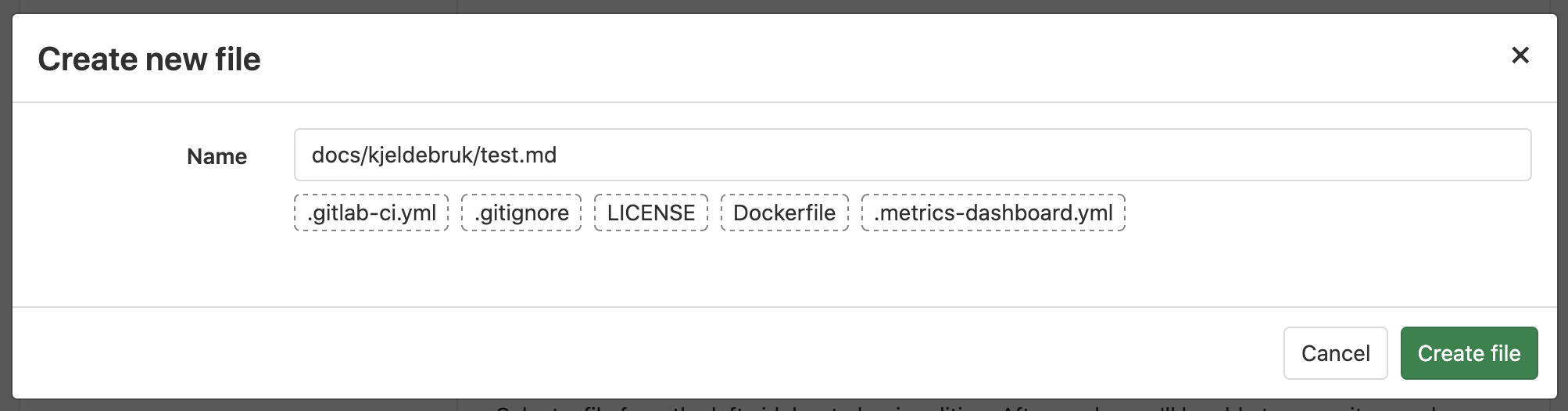The height and width of the screenshot is (411, 1568).
Task: Click the docs segment of the path
Action: [335, 155]
